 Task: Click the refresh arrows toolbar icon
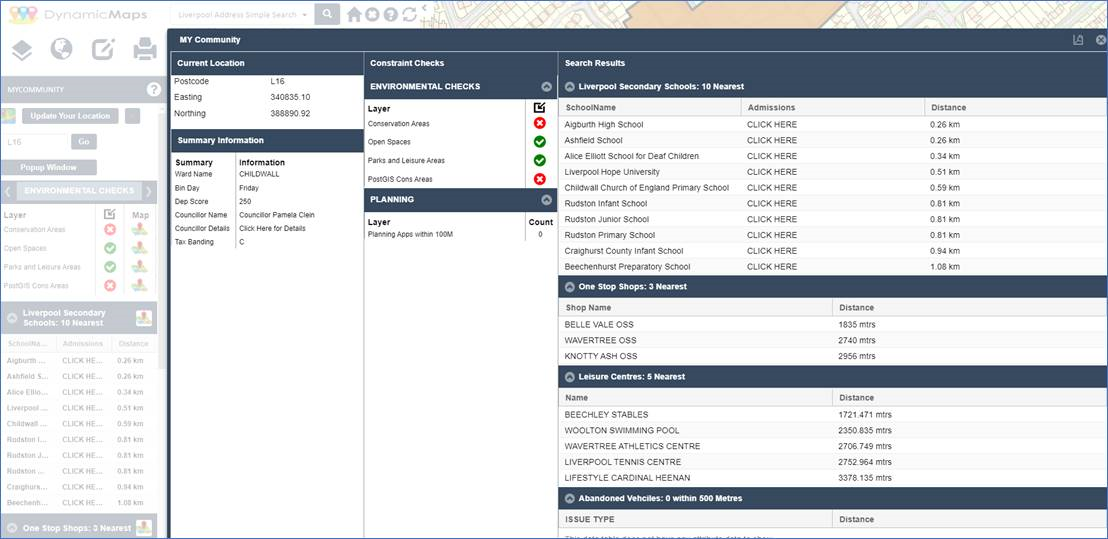(x=409, y=14)
